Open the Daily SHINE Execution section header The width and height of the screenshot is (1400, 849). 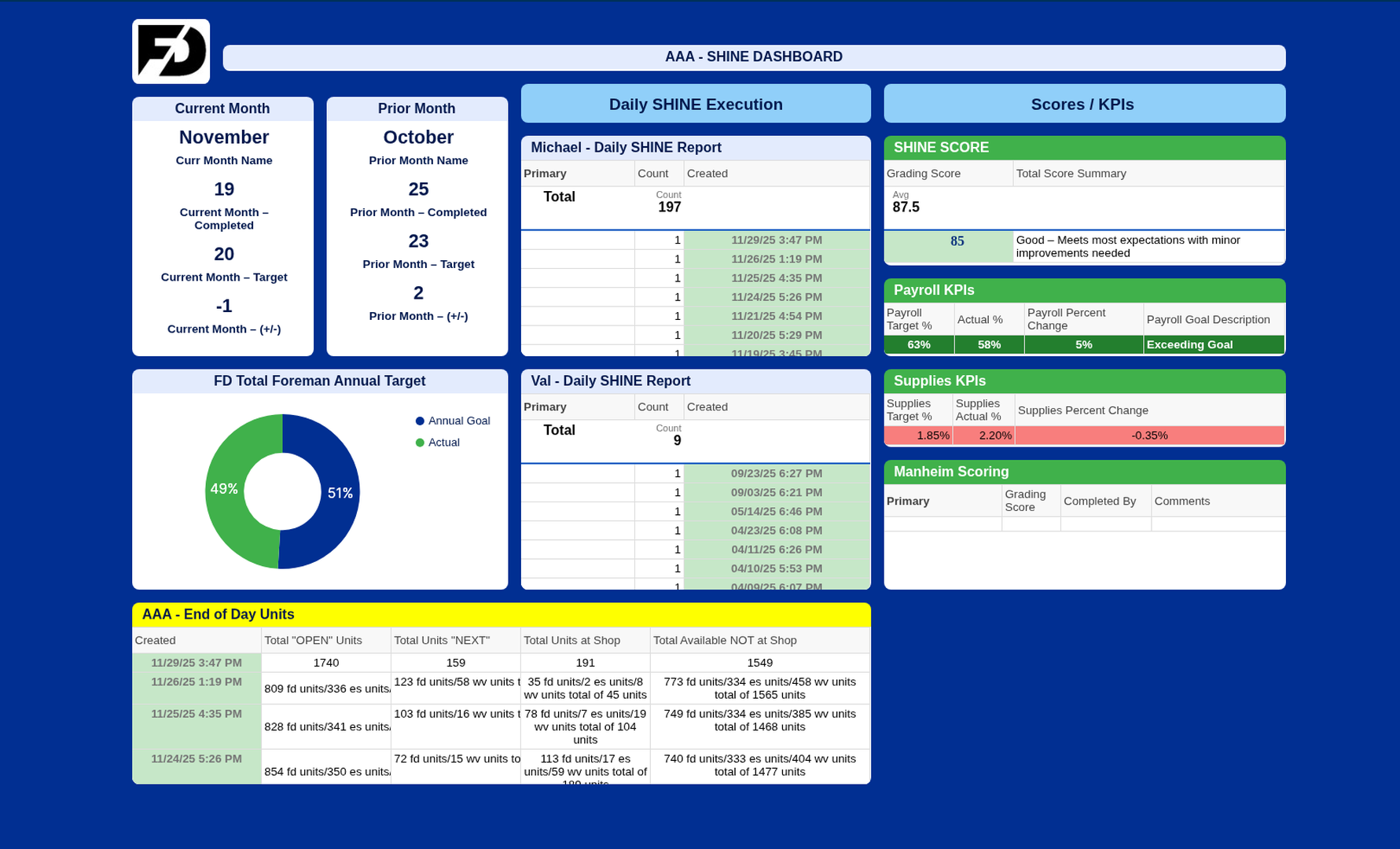tap(695, 105)
